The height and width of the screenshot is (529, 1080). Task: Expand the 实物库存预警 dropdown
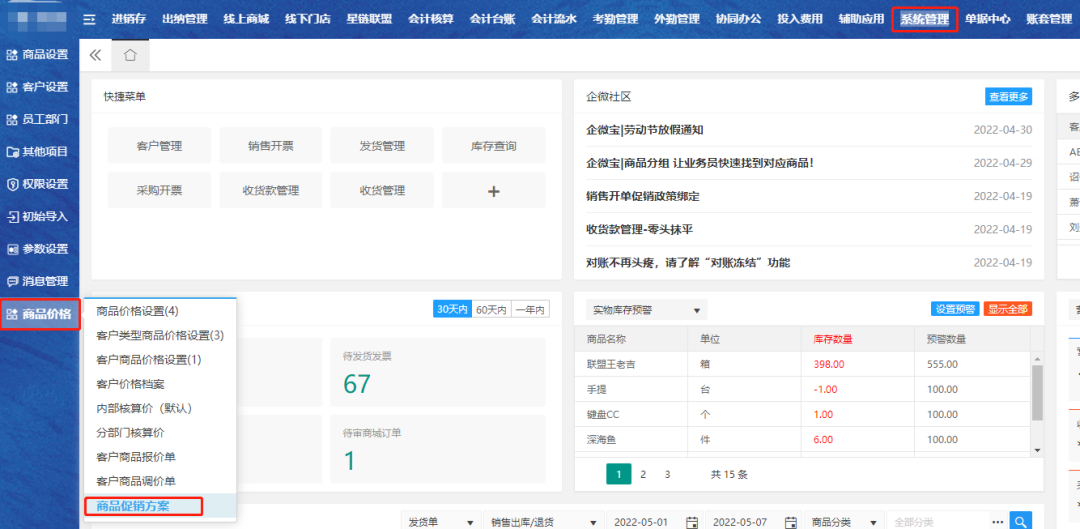[x=646, y=310]
